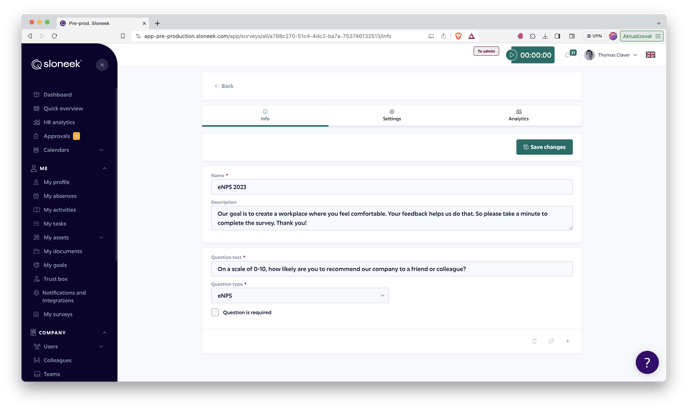The width and height of the screenshot is (688, 410).
Task: Click the VPN button in the browser
Action: click(x=594, y=36)
